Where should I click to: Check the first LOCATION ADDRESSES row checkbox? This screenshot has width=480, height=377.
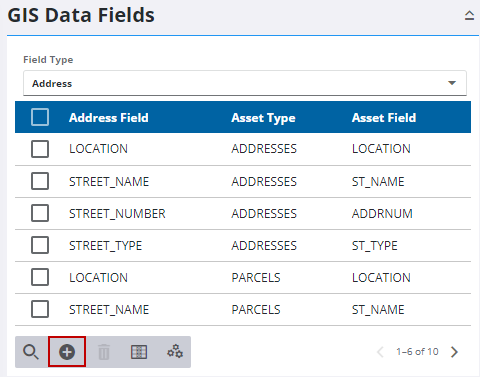(40, 149)
